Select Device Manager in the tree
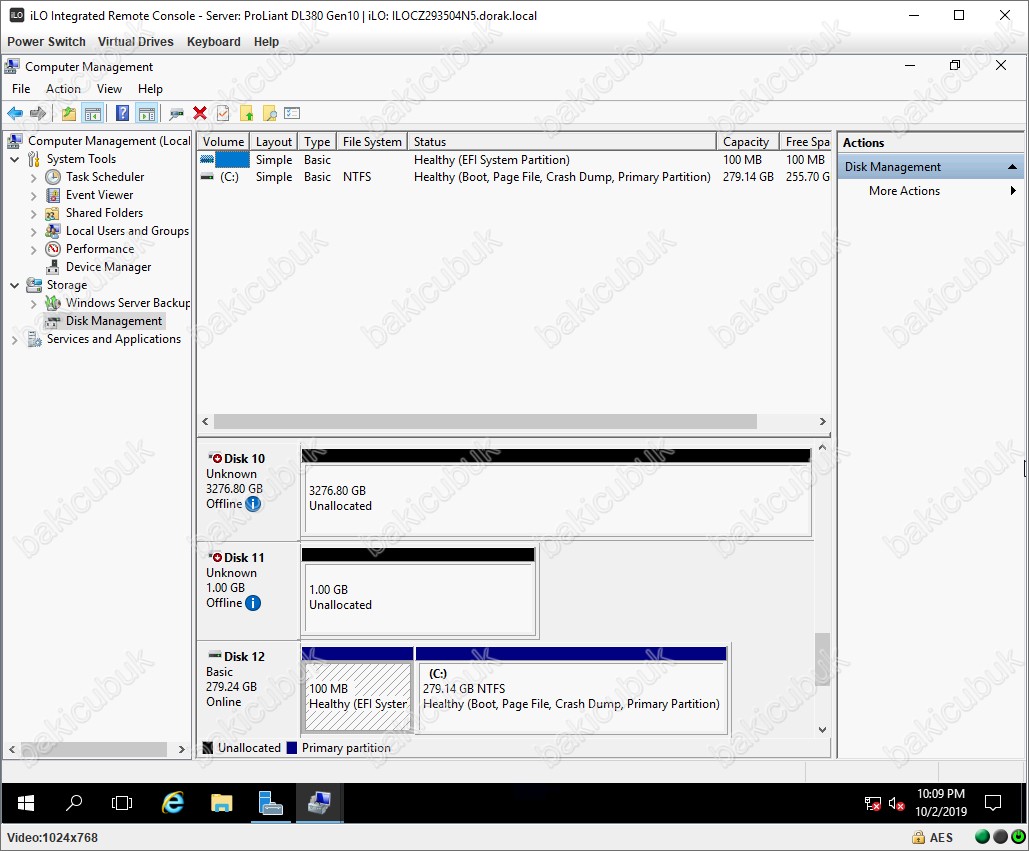Image resolution: width=1029 pixels, height=851 pixels. point(108,267)
